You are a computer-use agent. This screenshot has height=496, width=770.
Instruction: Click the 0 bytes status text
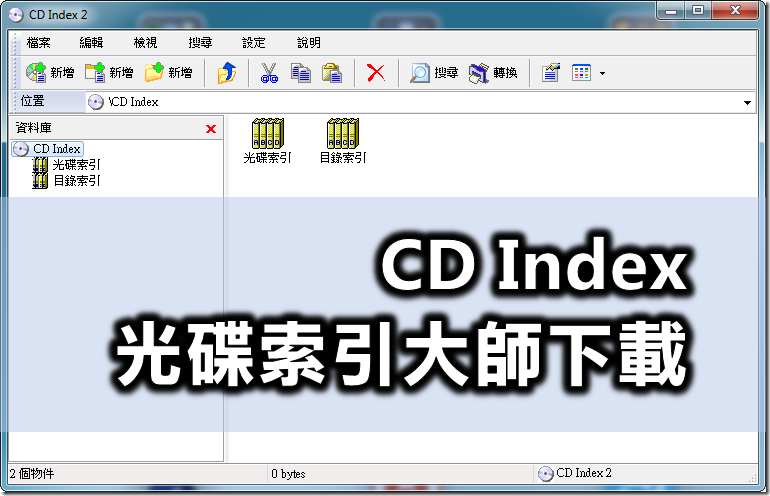click(x=288, y=474)
